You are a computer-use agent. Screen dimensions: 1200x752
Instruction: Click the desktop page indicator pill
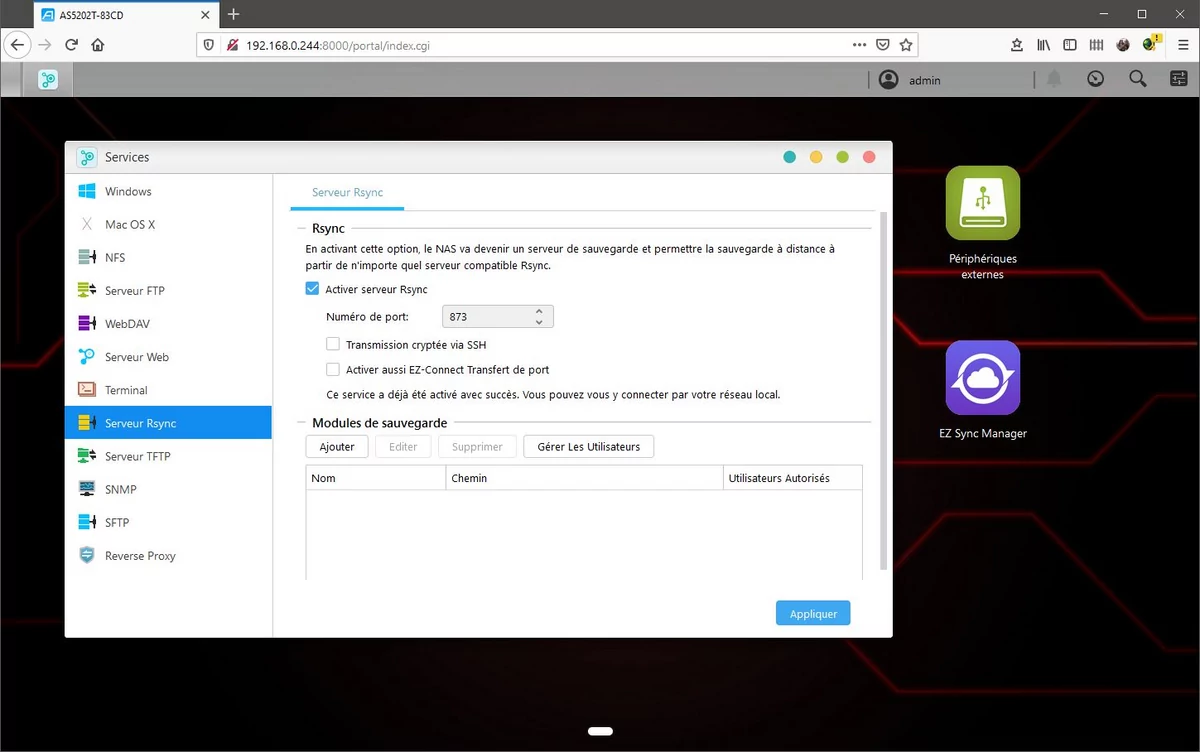point(600,731)
